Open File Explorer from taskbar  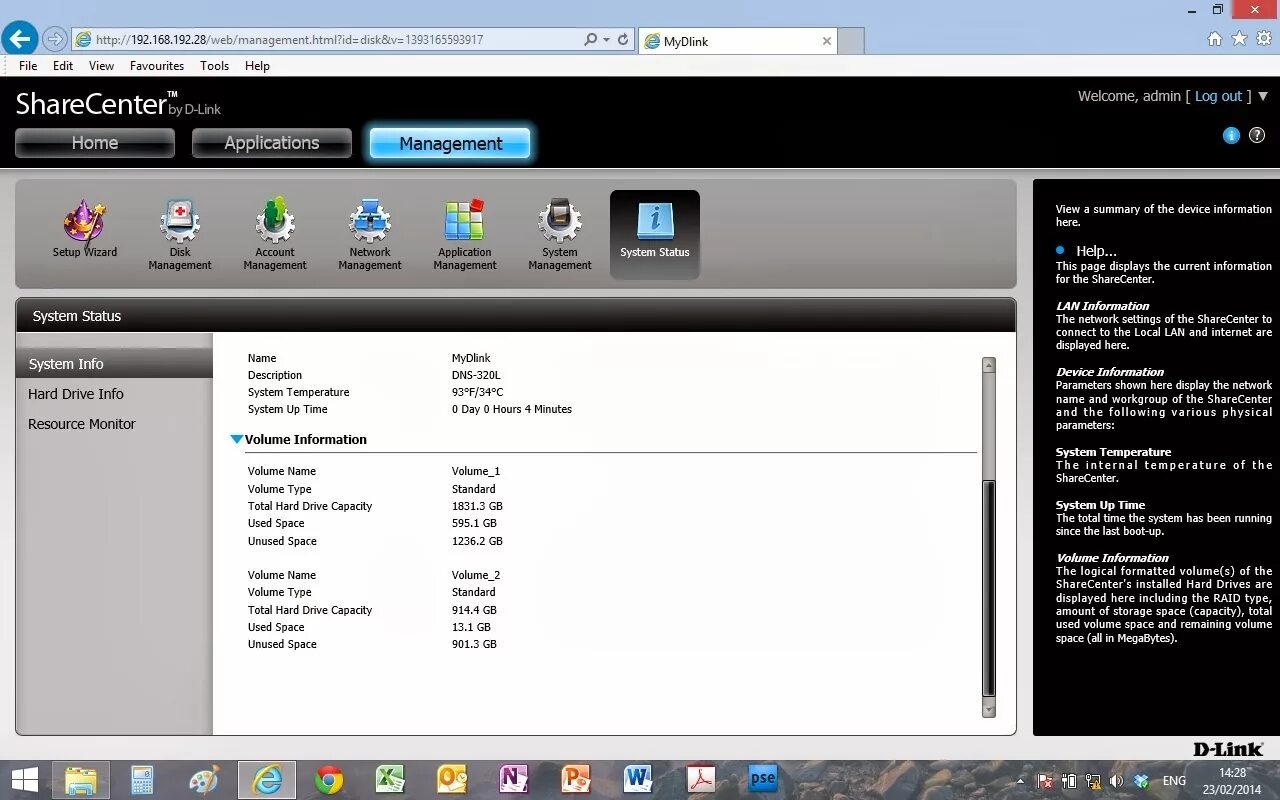(80, 780)
